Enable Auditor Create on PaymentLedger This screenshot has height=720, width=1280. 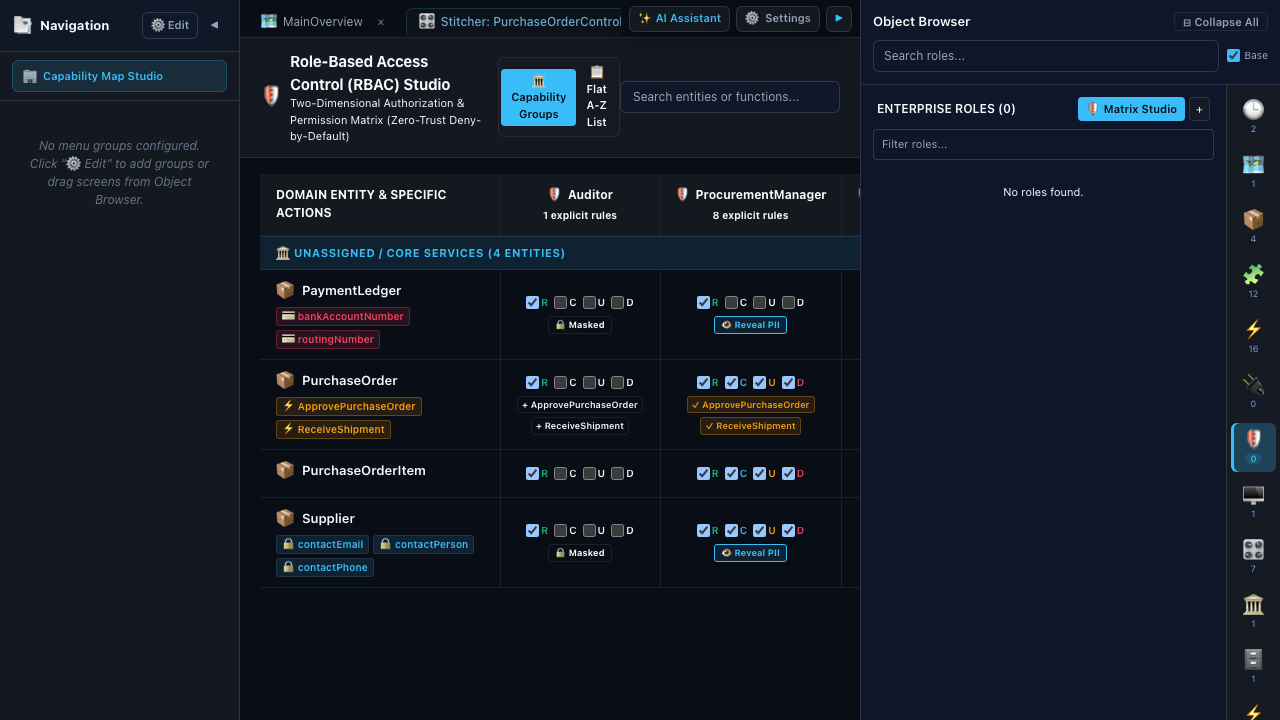(560, 302)
